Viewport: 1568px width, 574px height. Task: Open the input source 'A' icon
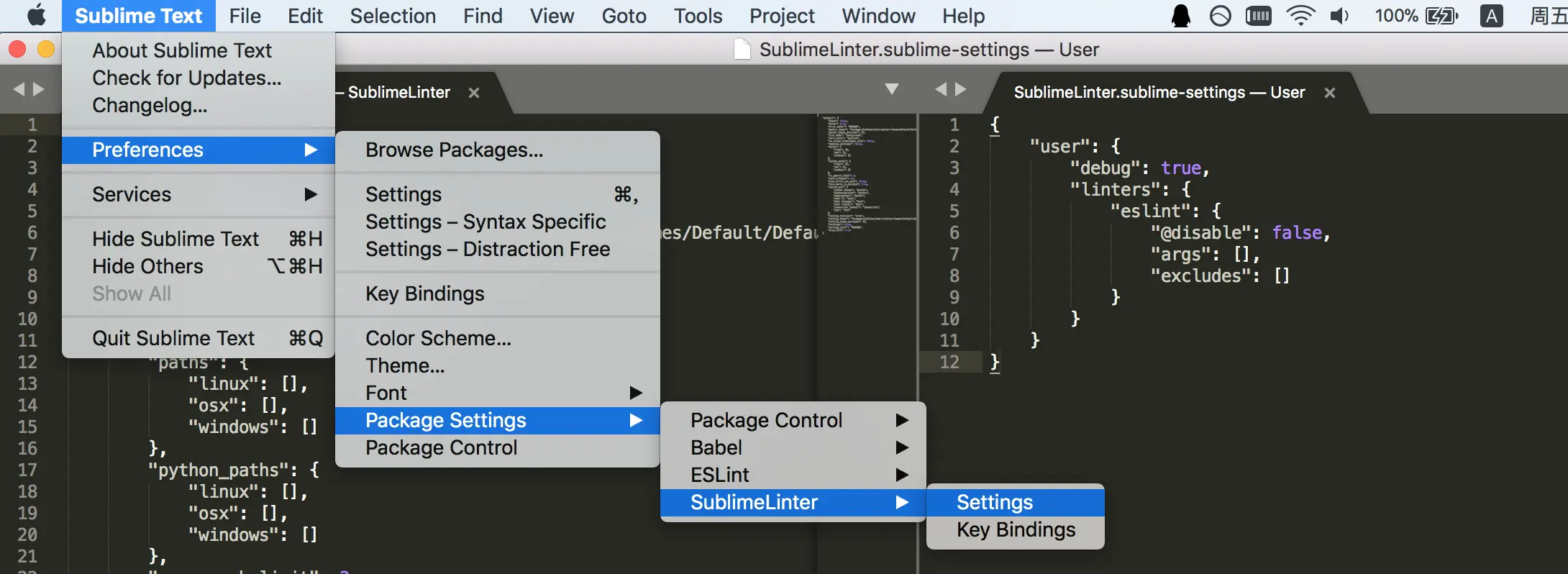tap(1492, 16)
